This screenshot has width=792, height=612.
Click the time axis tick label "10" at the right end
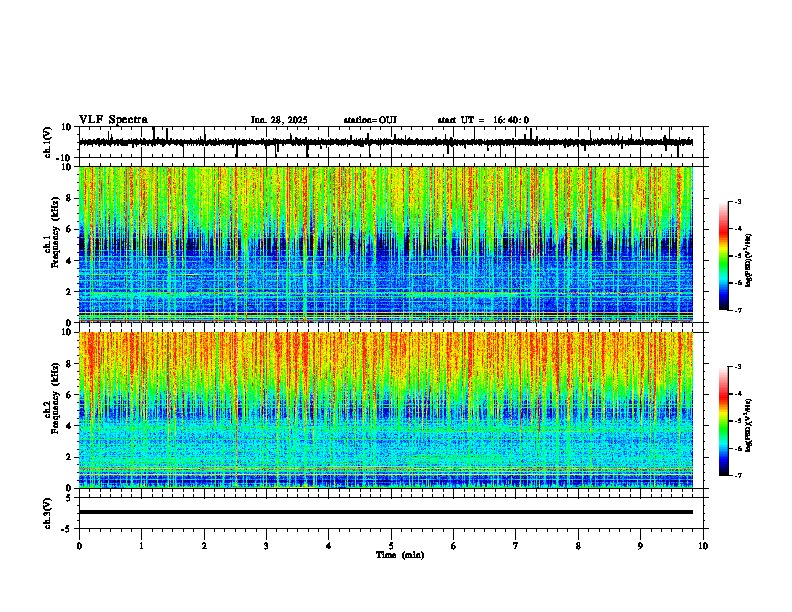[703, 546]
